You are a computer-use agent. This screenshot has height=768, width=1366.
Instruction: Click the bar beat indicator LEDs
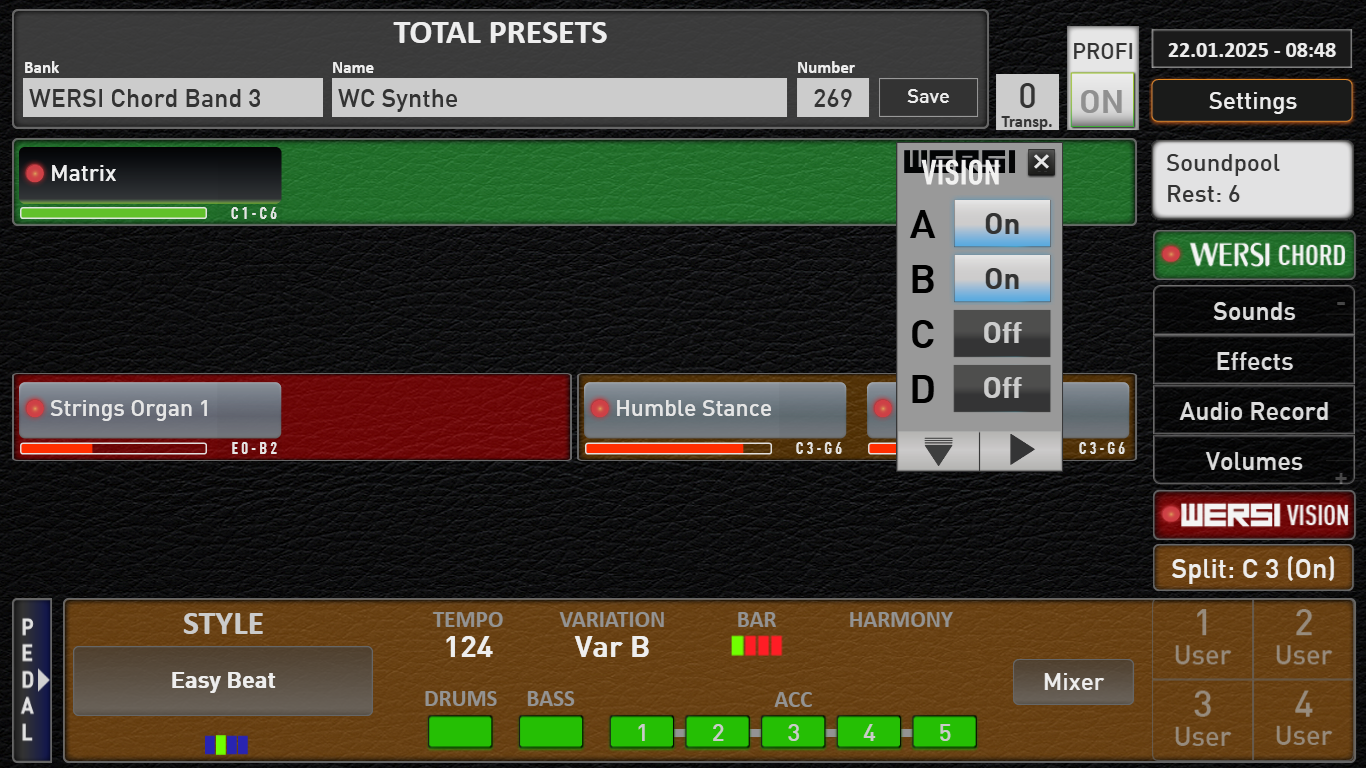coord(757,646)
